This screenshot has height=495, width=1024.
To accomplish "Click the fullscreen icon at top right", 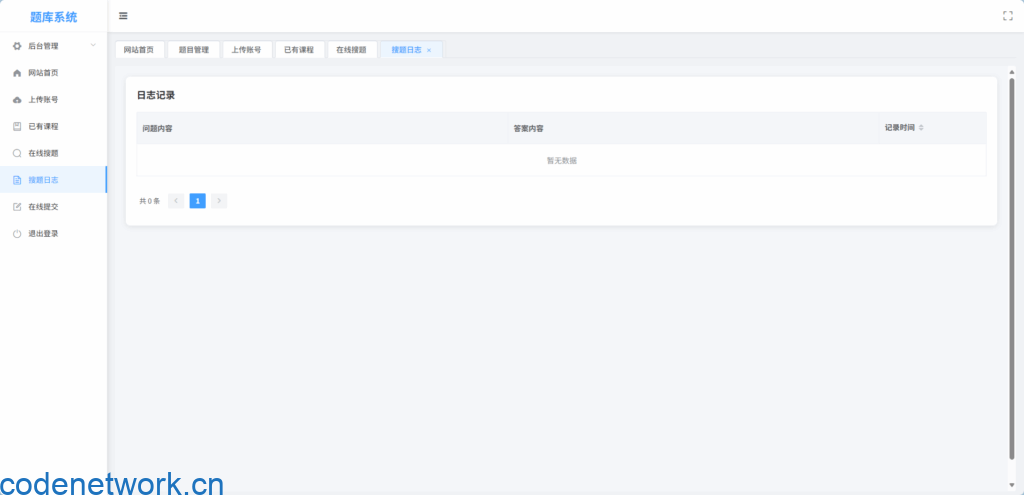I will (1007, 16).
